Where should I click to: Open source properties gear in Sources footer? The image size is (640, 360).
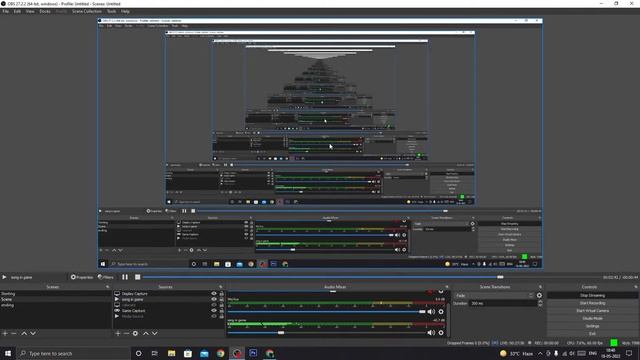click(135, 333)
